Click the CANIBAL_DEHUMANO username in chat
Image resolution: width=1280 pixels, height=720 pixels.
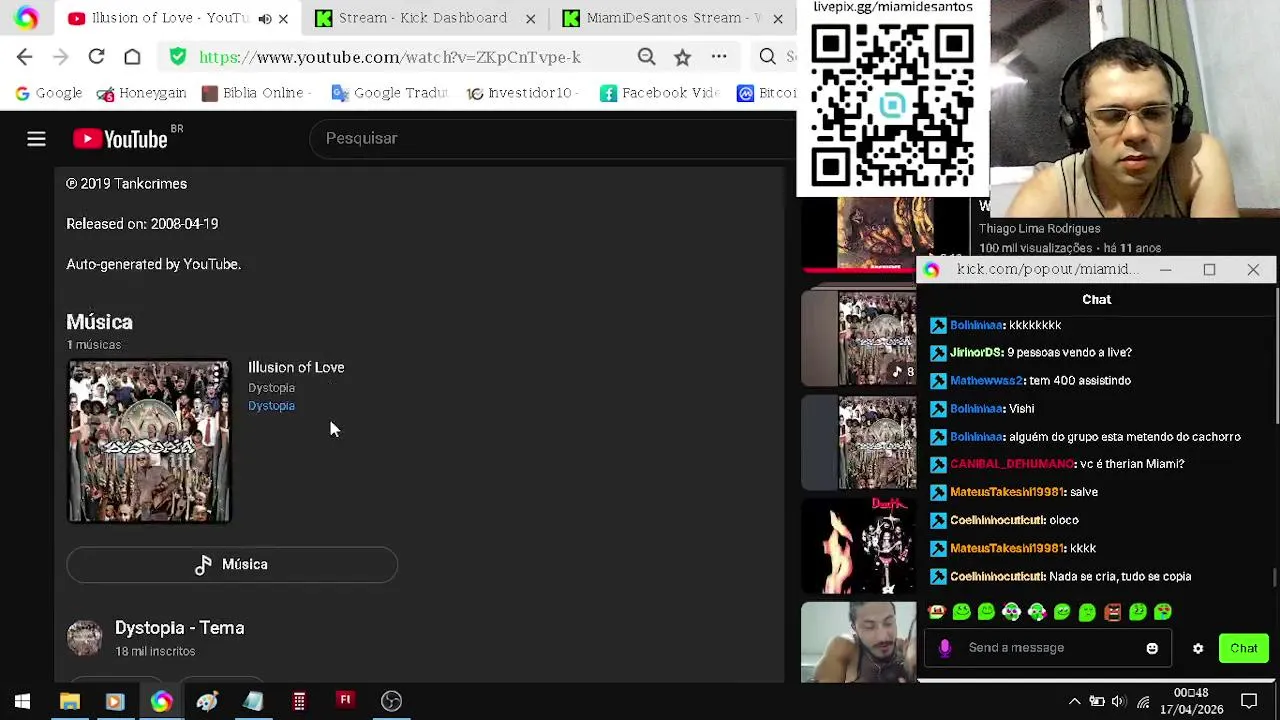pos(1012,464)
